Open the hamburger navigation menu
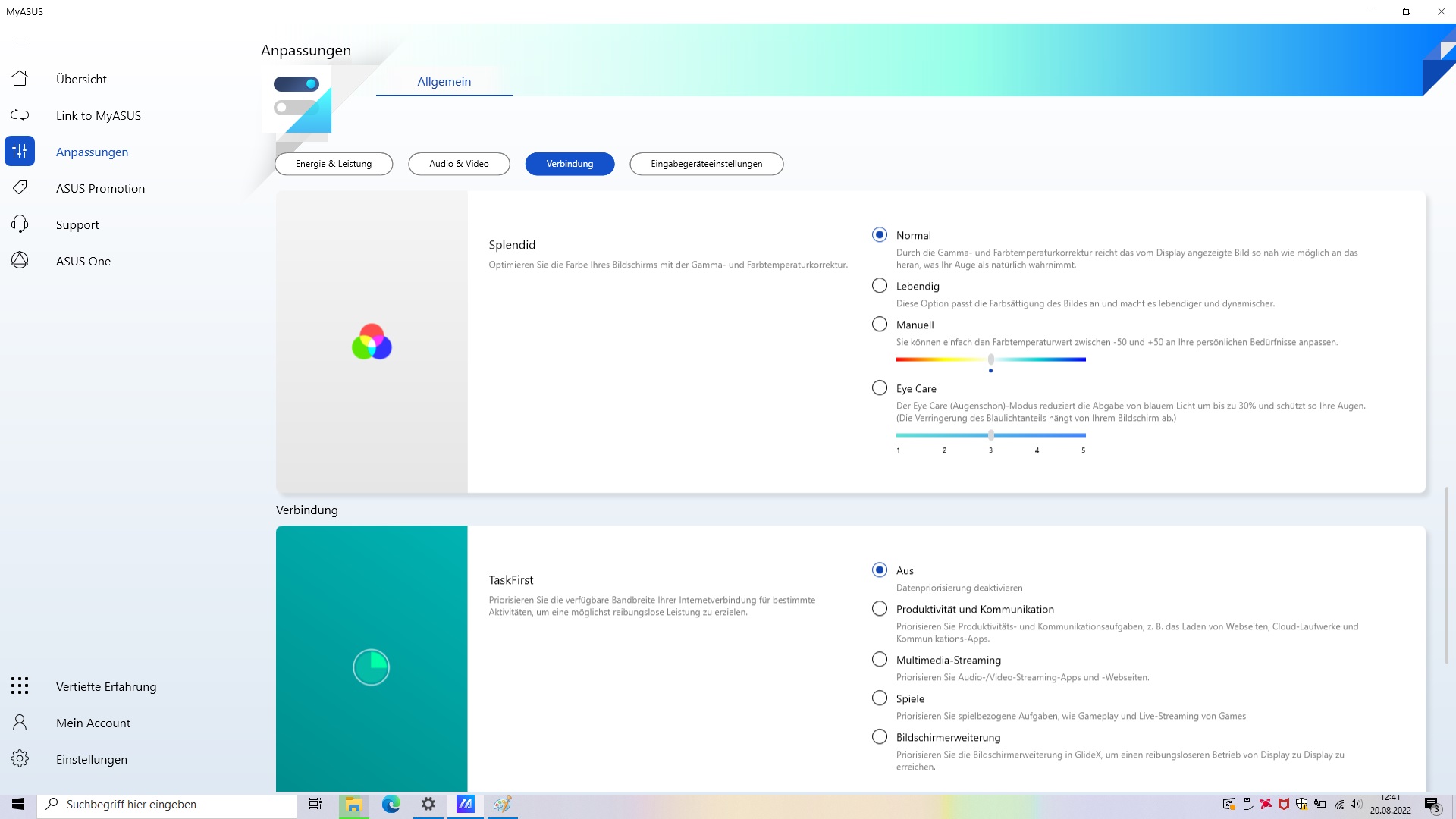The image size is (1456, 819). tap(20, 42)
